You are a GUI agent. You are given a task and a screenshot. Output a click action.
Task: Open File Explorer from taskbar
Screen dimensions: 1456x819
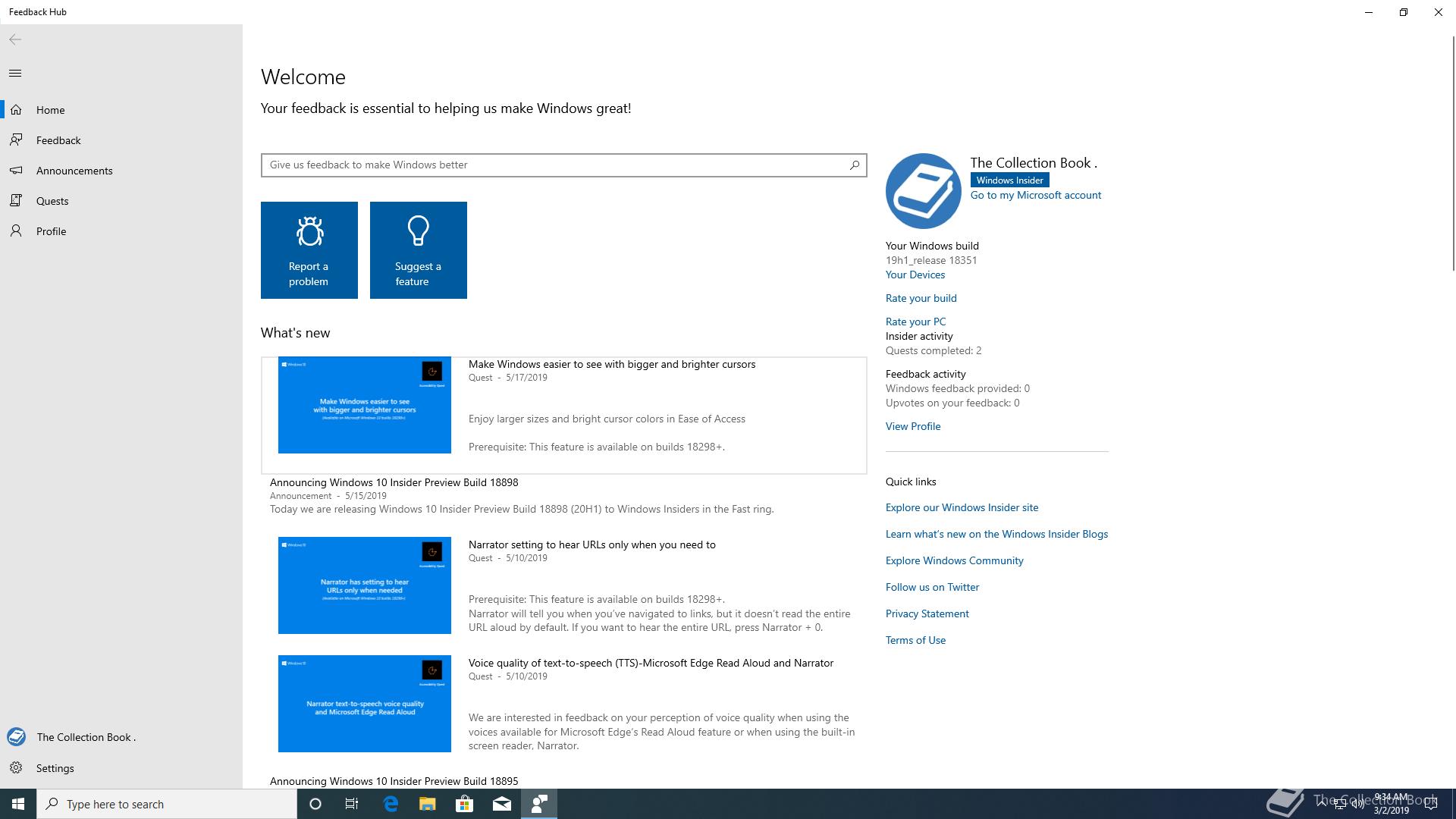[x=428, y=804]
